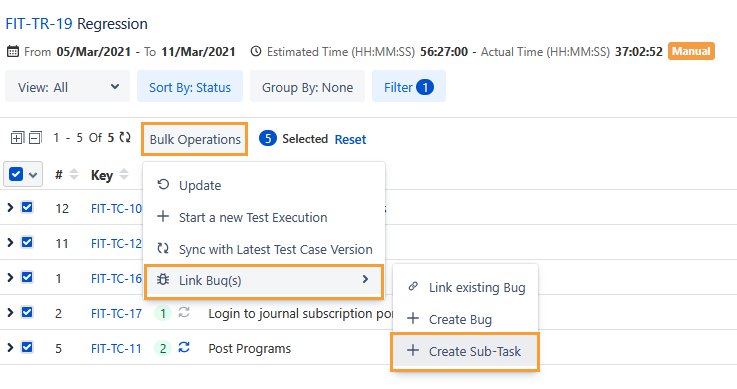The height and width of the screenshot is (389, 737).
Task: Open the select-all checkbox dropdown arrow
Action: point(33,175)
